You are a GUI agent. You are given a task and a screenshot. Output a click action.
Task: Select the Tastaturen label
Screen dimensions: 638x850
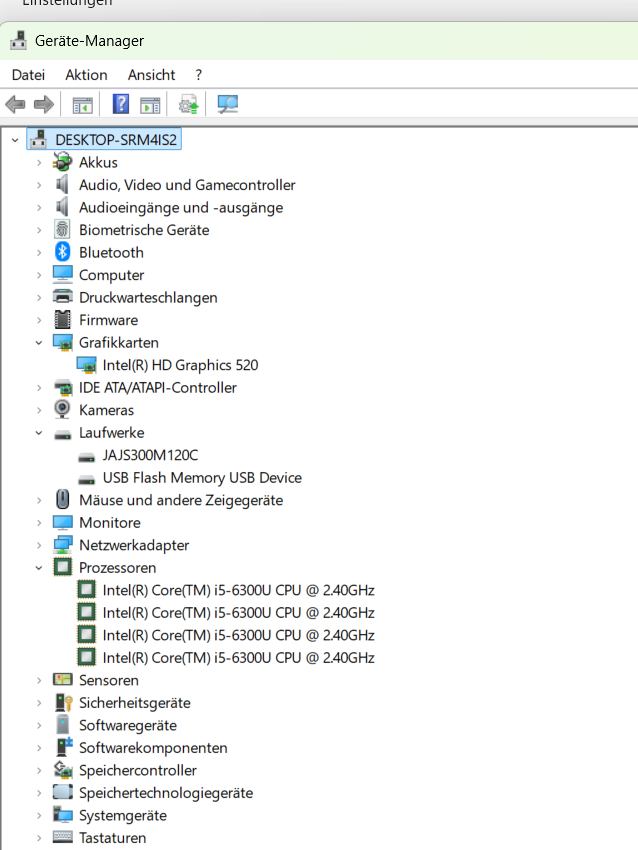113,838
